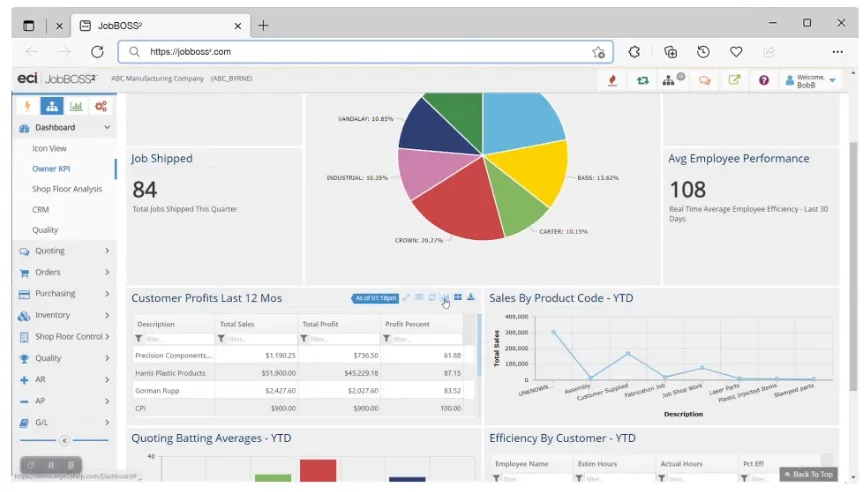
Task: Click the CPI customer row
Action: pyautogui.click(x=301, y=408)
